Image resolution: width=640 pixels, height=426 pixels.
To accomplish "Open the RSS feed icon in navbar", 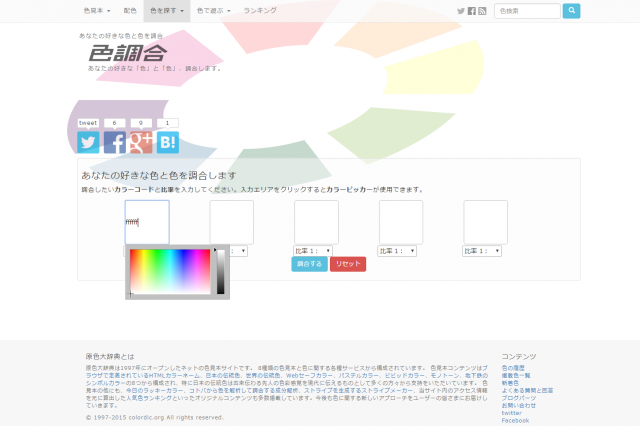I will pyautogui.click(x=482, y=11).
